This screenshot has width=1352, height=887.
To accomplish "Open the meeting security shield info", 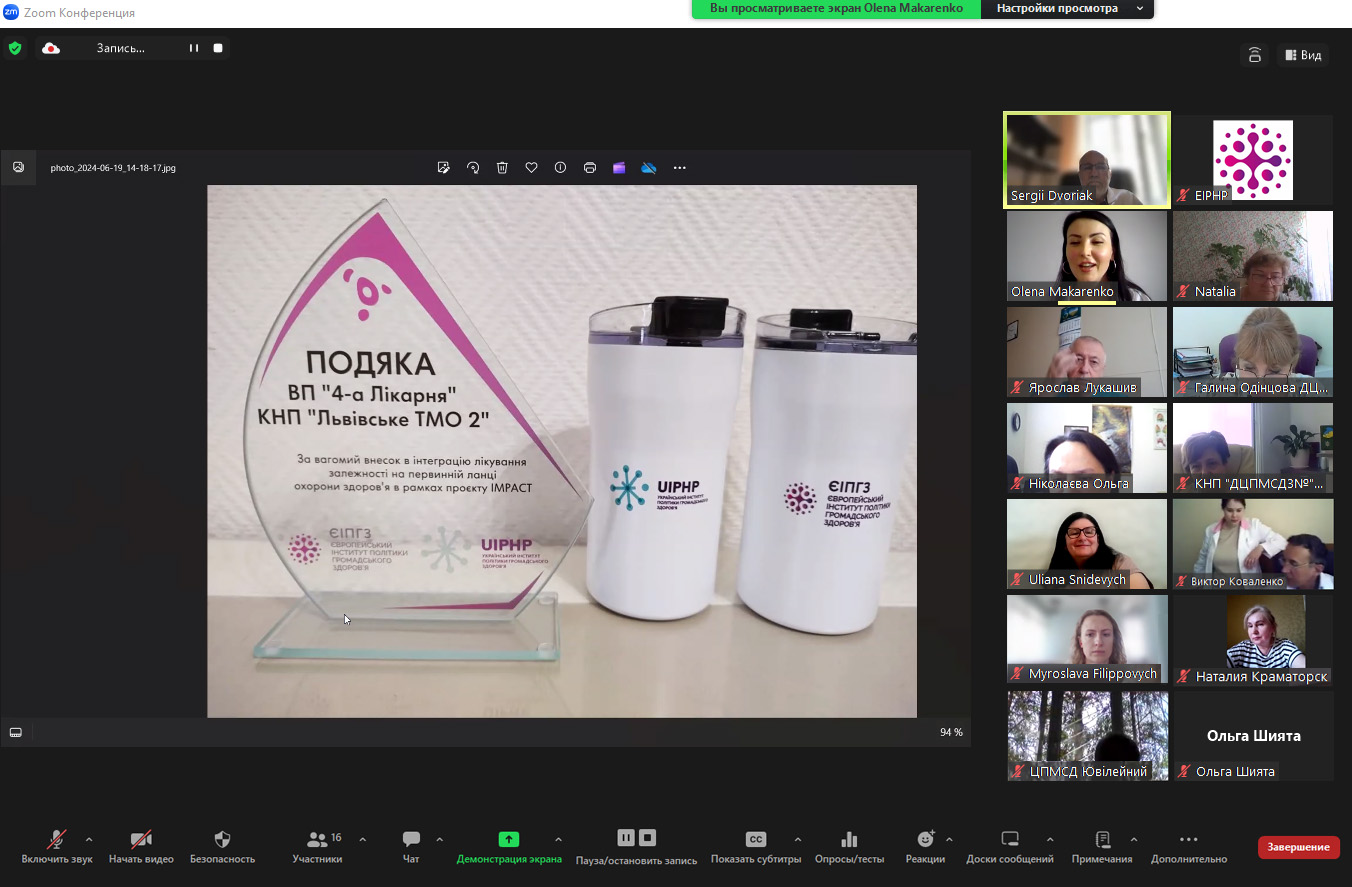I will [14, 48].
